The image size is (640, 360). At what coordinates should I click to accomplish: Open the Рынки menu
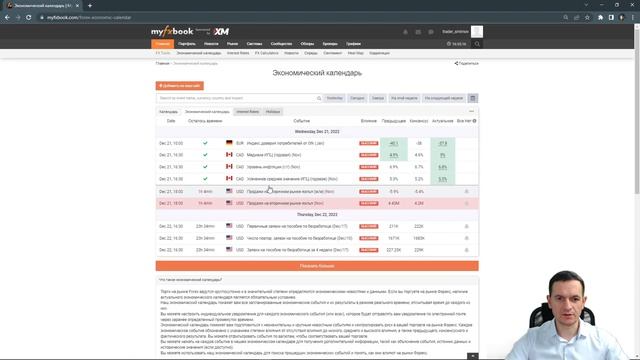pos(232,44)
